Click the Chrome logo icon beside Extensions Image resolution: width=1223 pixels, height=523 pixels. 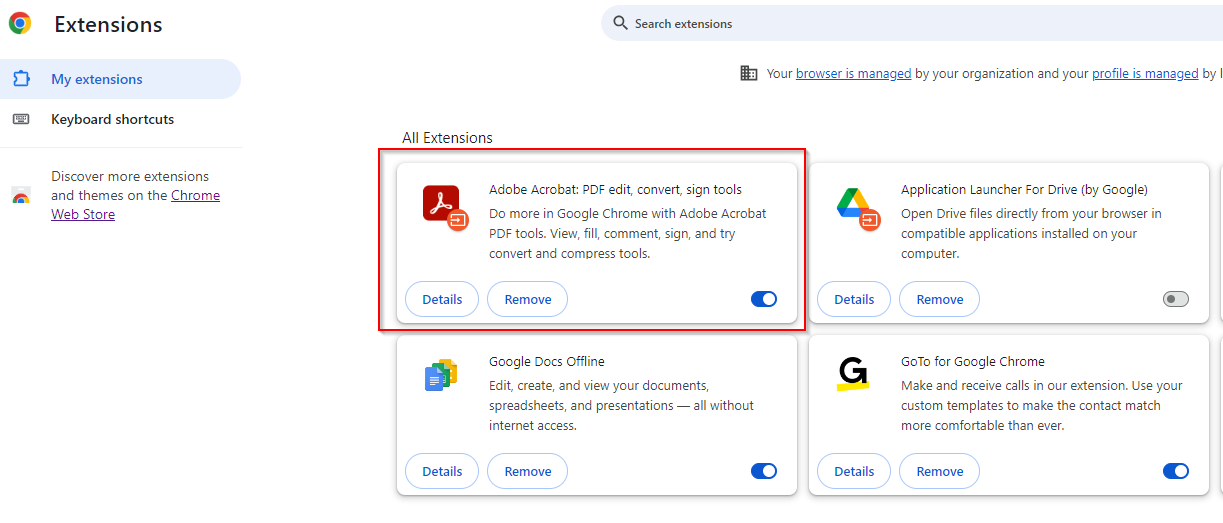pos(20,24)
